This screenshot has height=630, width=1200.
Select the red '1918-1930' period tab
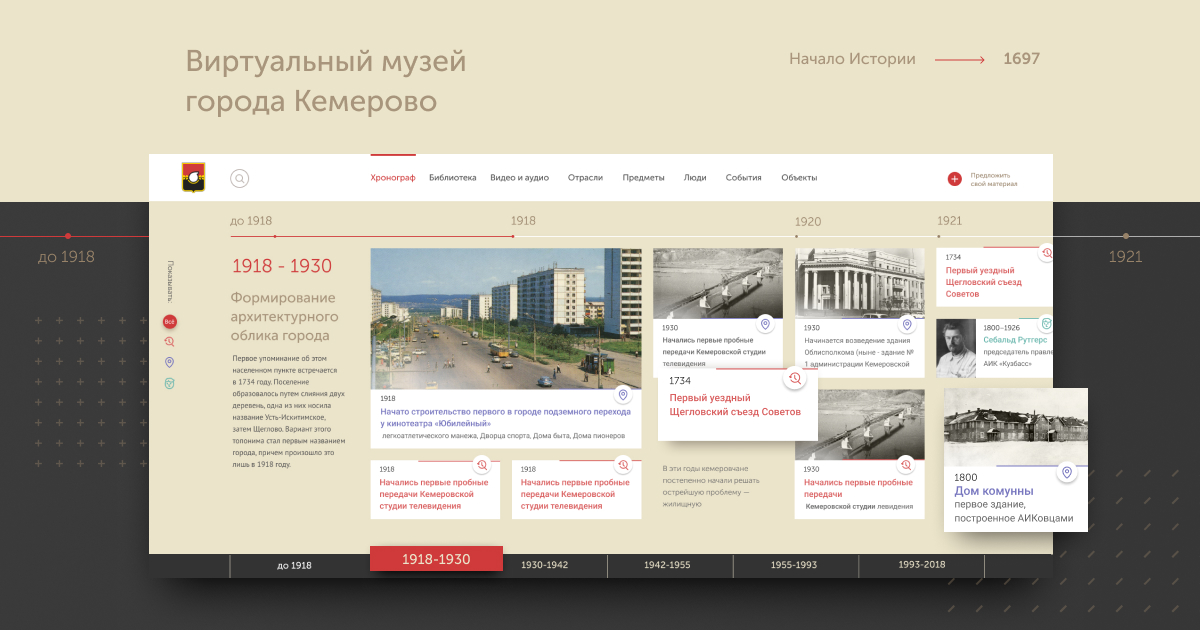point(436,559)
